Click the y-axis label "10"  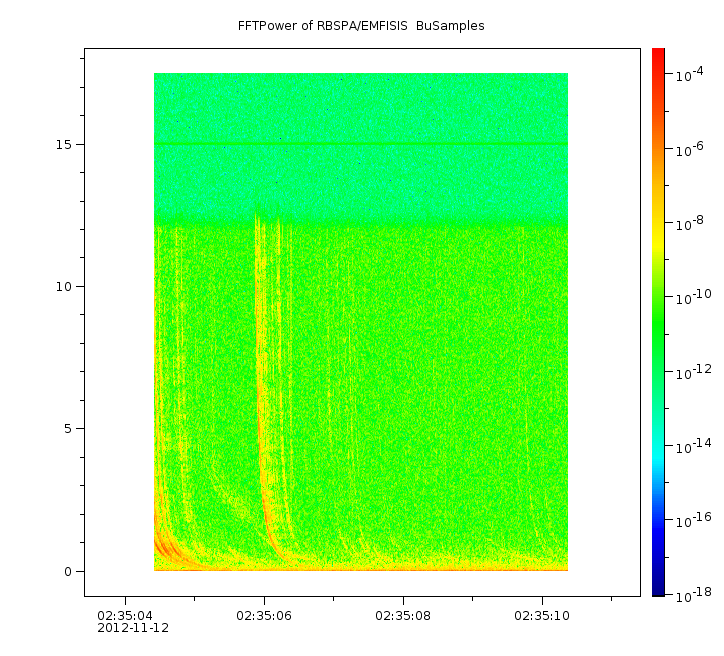pos(64,287)
